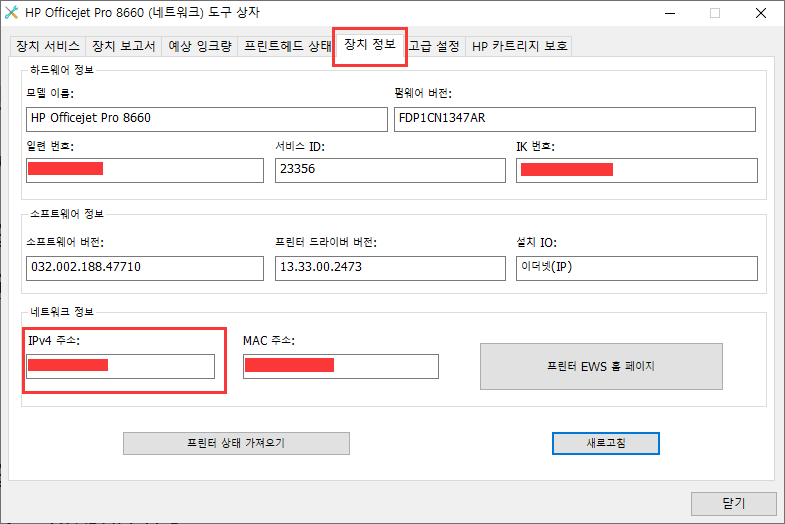
Task: Click the MAC 주소 field
Action: click(340, 366)
